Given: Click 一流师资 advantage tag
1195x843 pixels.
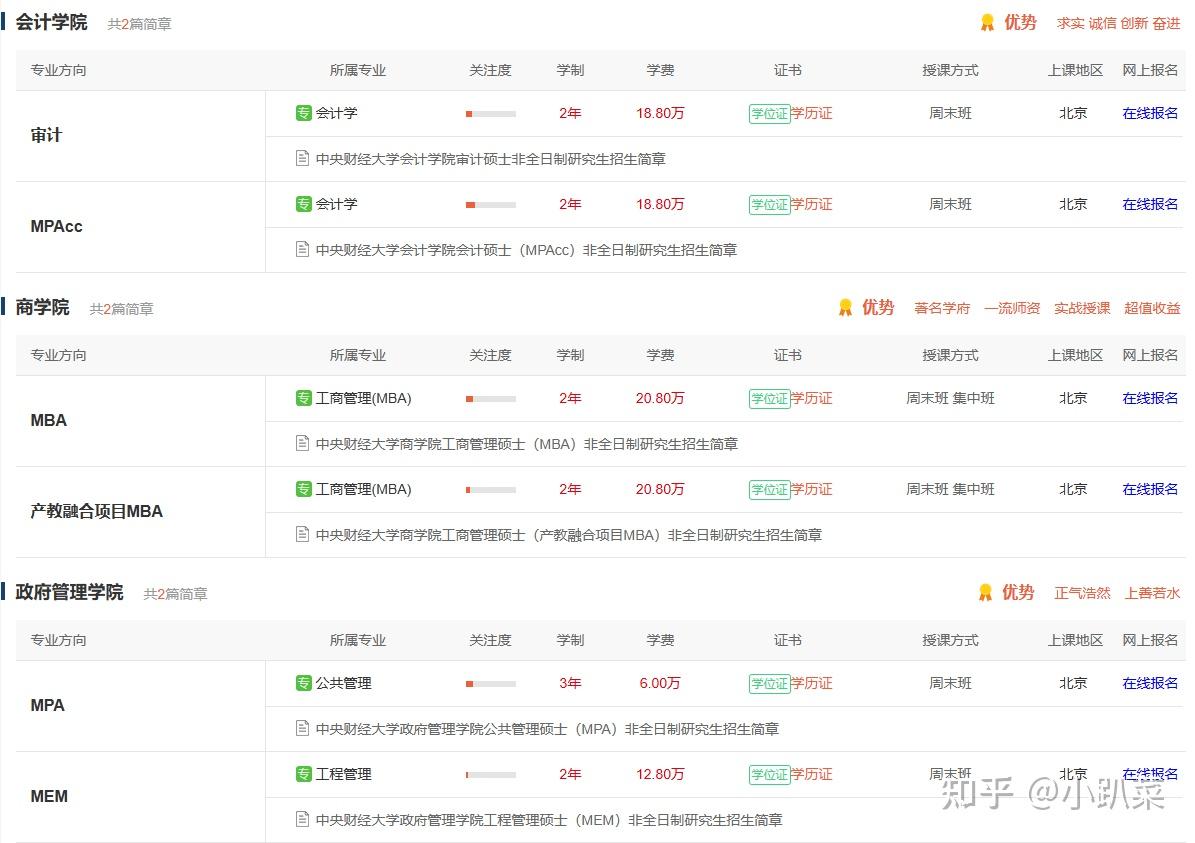Looking at the screenshot, I should pyautogui.click(x=1012, y=308).
